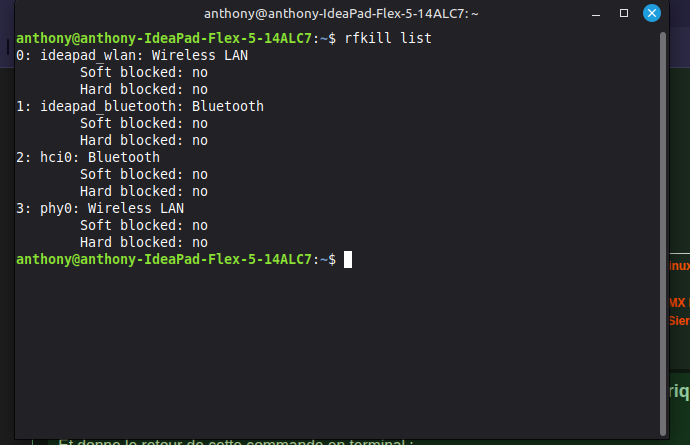Click the block cursor at the last prompt
The height and width of the screenshot is (445, 690).
348,259
